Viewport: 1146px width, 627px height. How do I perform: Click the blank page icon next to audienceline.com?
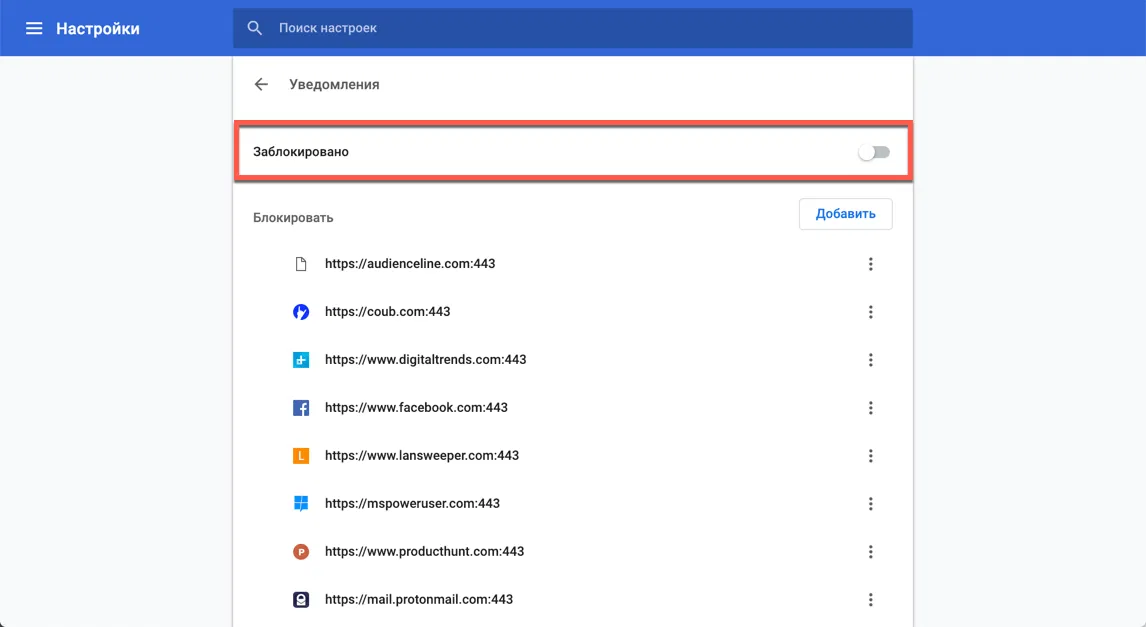pyautogui.click(x=301, y=263)
